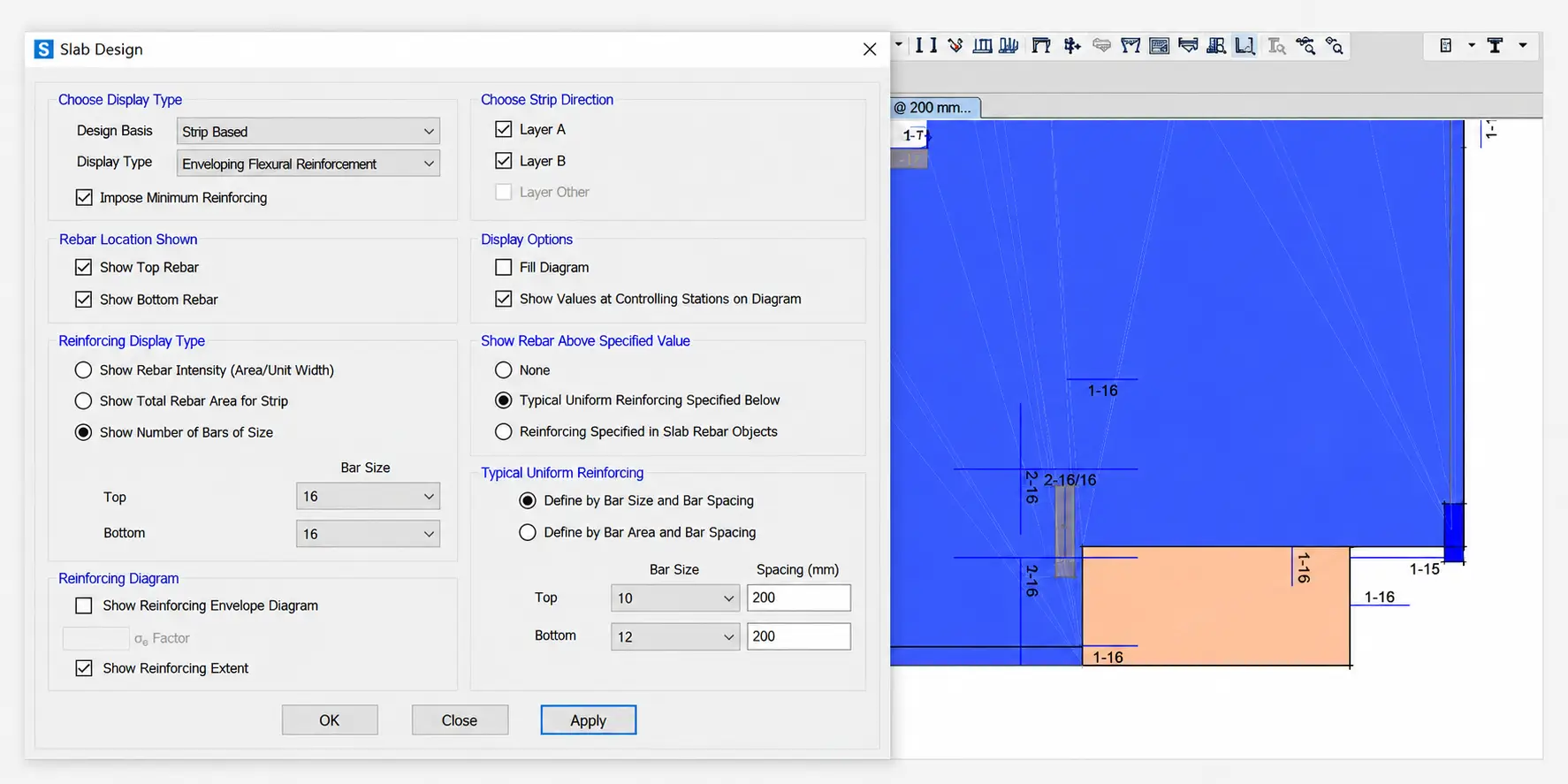The height and width of the screenshot is (784, 1568).
Task: Open Typical Uniform Bottom bar size 12 dropdown
Action: click(675, 636)
